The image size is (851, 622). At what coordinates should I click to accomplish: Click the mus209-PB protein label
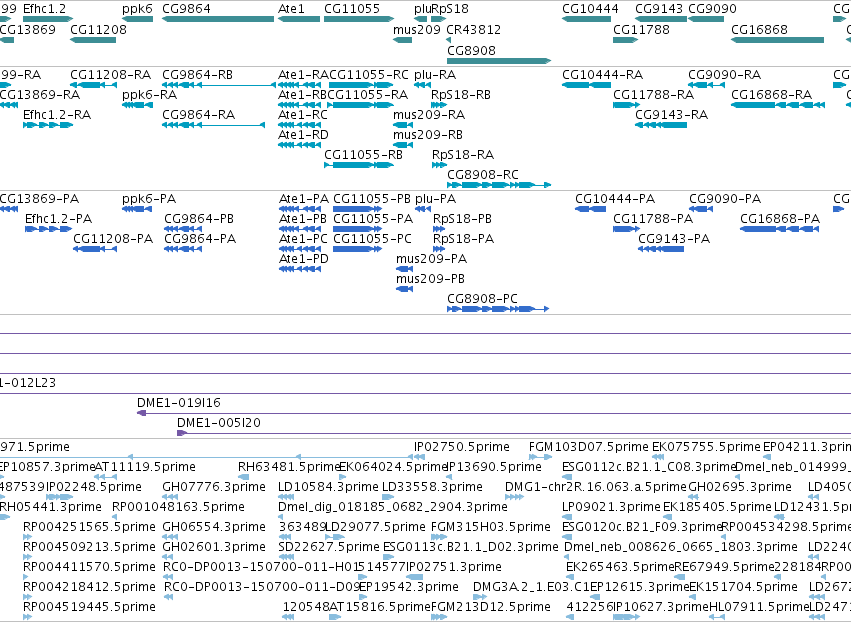click(x=430, y=279)
